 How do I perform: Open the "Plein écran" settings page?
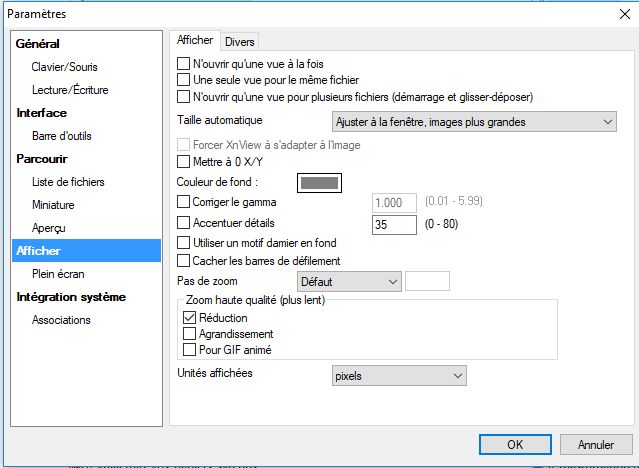point(60,273)
